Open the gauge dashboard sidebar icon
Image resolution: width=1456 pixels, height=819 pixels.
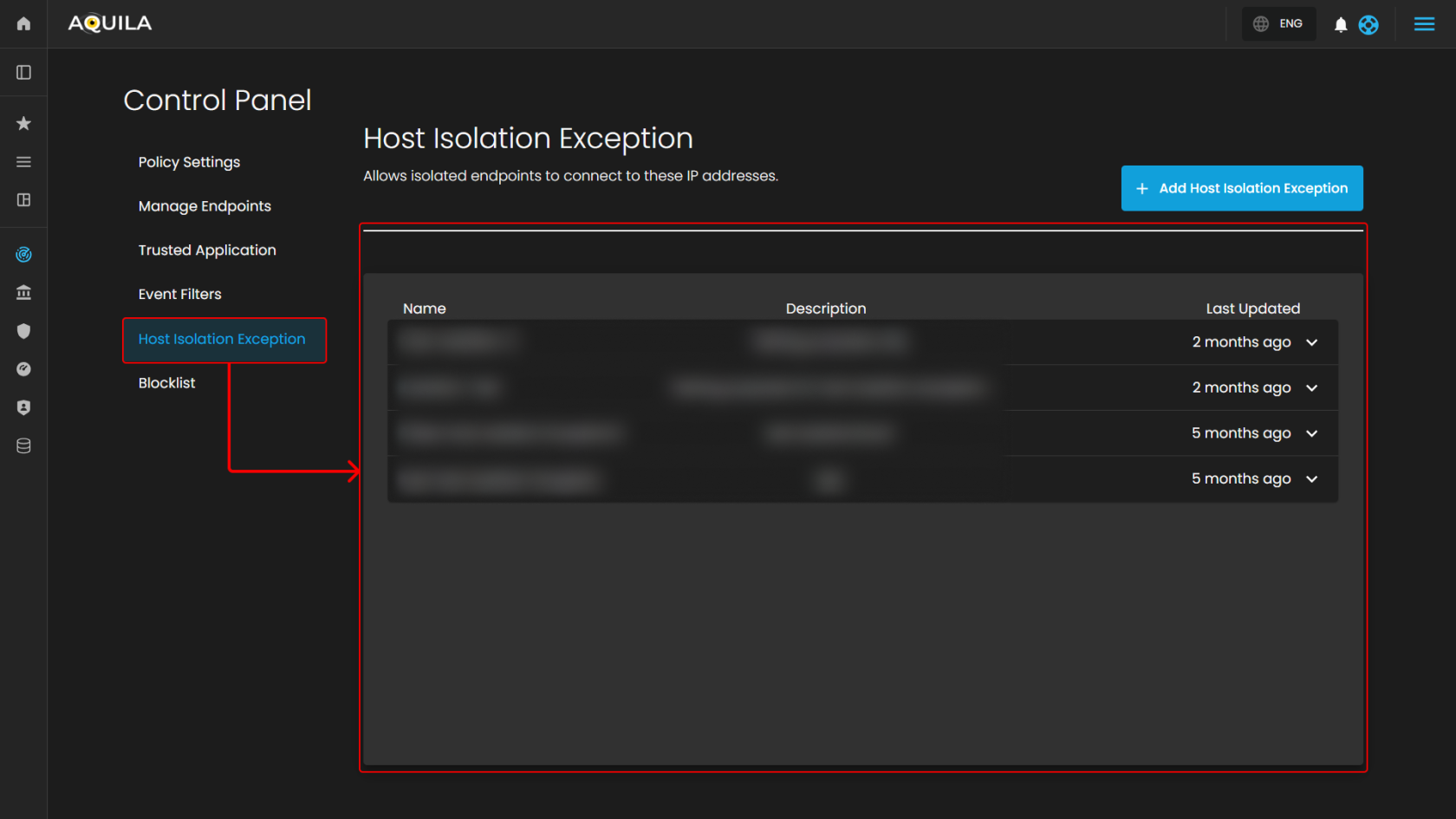click(23, 369)
